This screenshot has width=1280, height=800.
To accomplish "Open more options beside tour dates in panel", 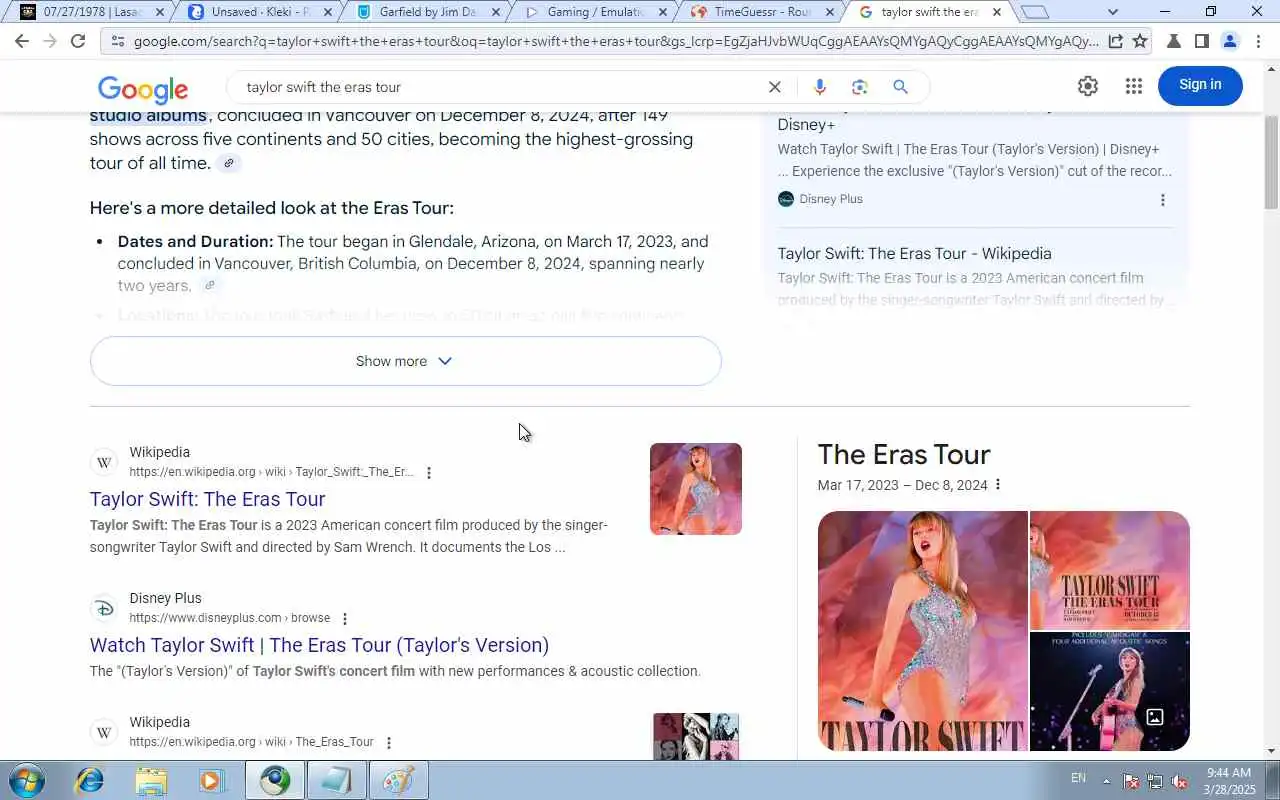I will coord(997,485).
